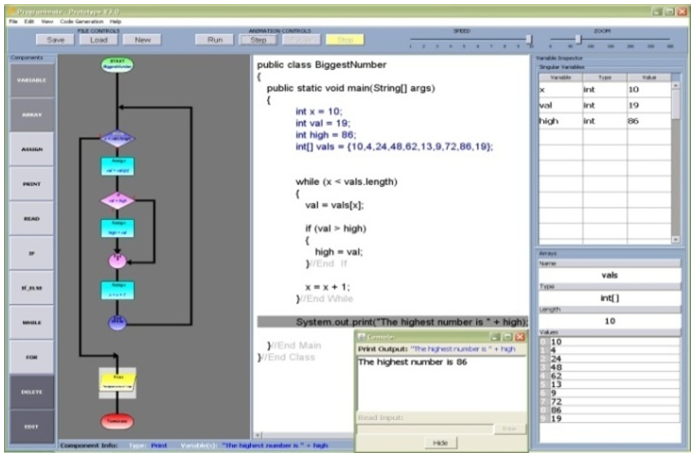Viewport: 693px width, 457px height.
Task: Click the yellow Print flowchart node
Action: click(x=117, y=381)
